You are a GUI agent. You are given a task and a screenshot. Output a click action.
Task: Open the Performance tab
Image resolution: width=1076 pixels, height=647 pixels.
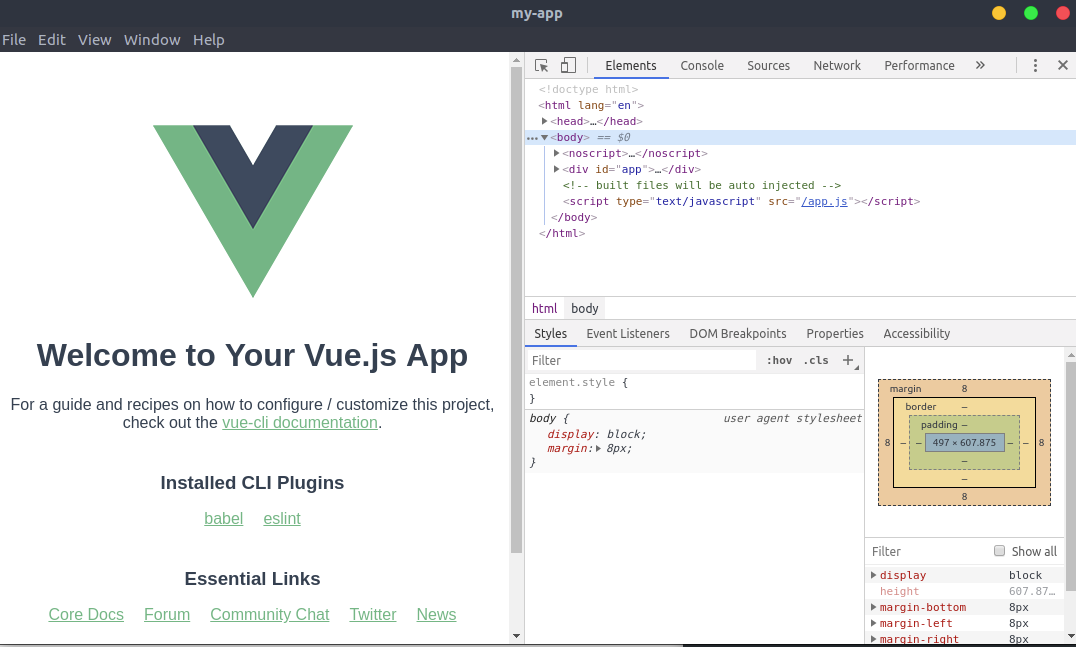coord(919,65)
